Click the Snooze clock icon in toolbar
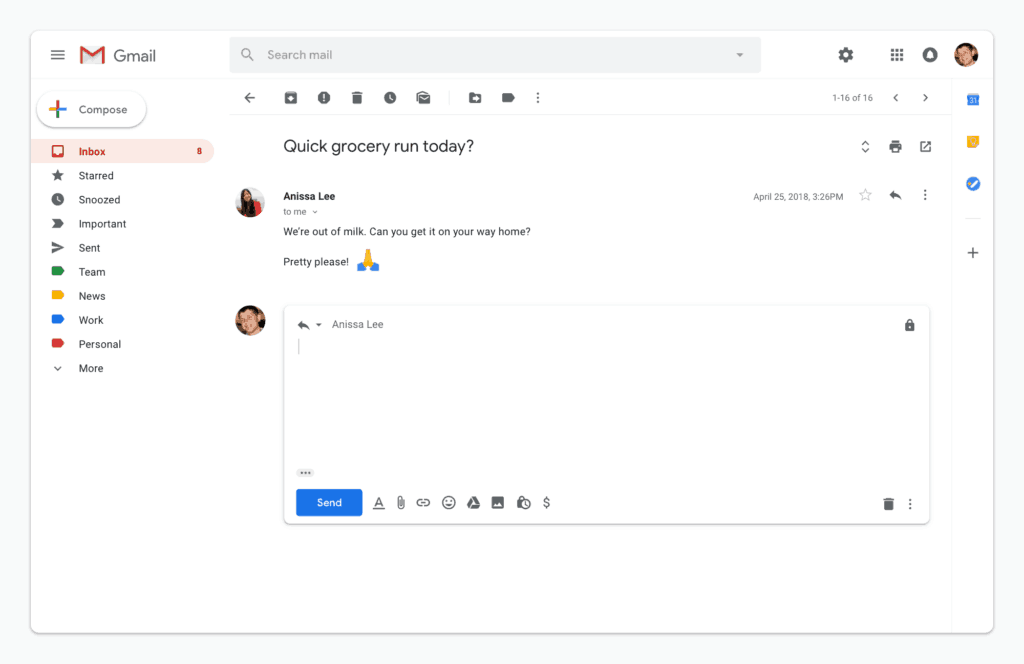The width and height of the screenshot is (1024, 664). (390, 98)
